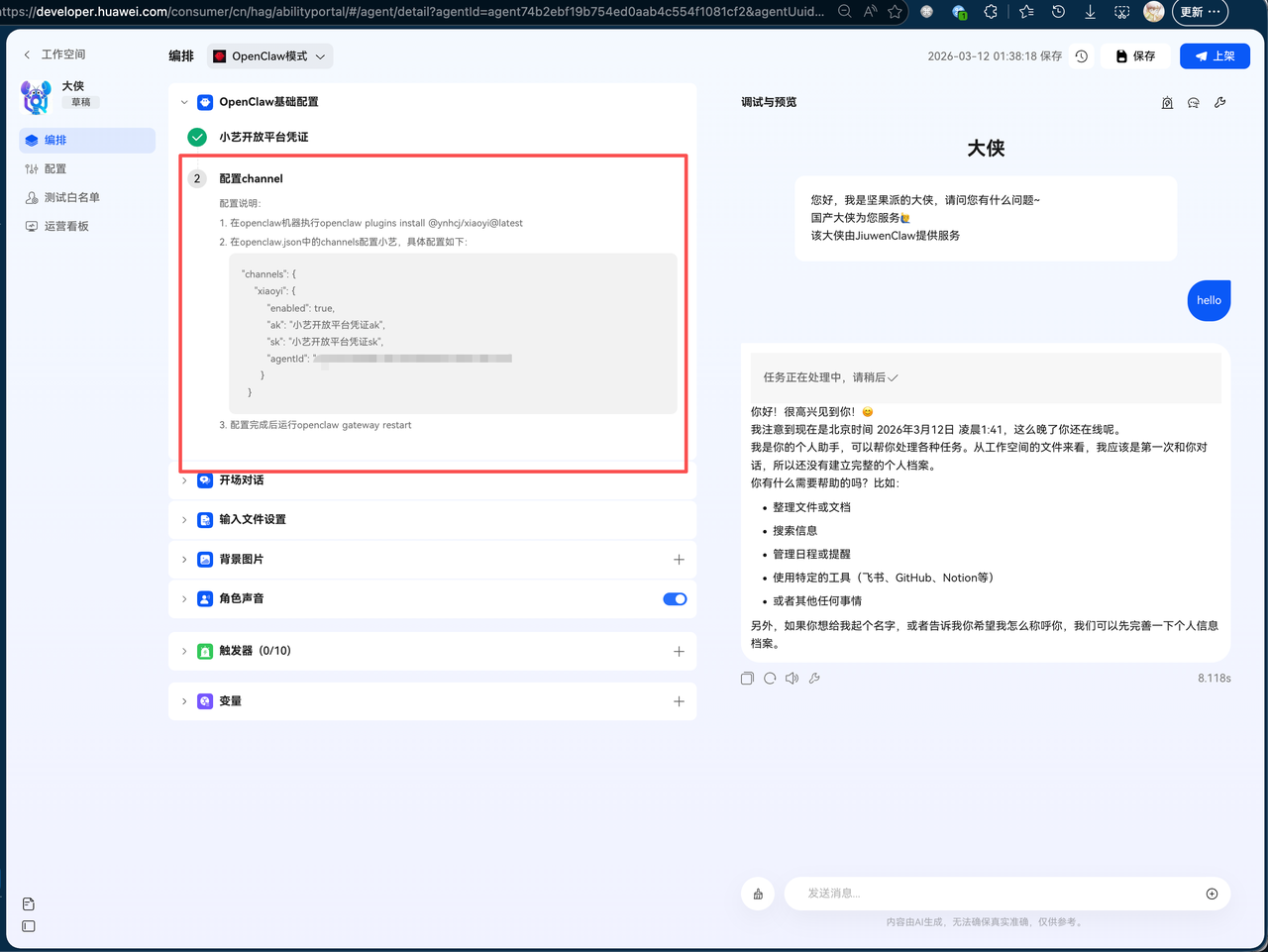Screen dimensions: 1268x952
Task: Click the wrench icon in 调试与预览 header
Action: 1220,103
